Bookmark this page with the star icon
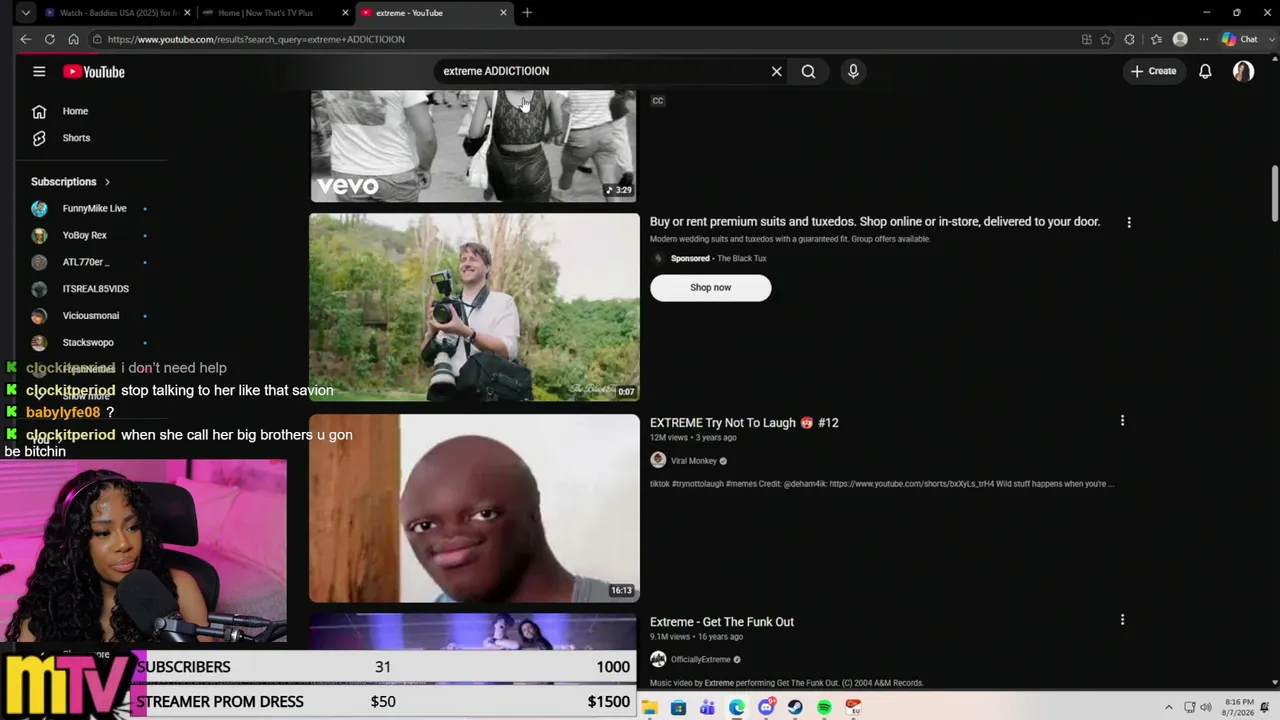Viewport: 1280px width, 720px height. (x=1105, y=39)
